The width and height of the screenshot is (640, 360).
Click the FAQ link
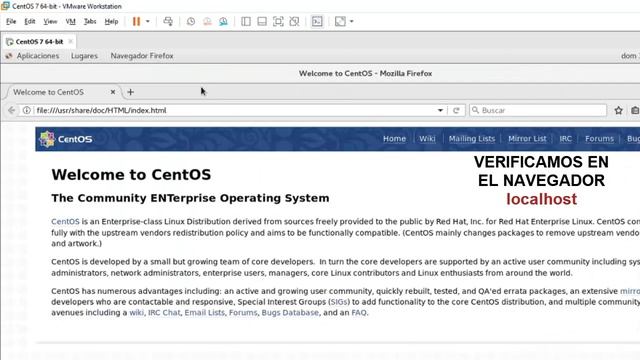[x=359, y=313]
